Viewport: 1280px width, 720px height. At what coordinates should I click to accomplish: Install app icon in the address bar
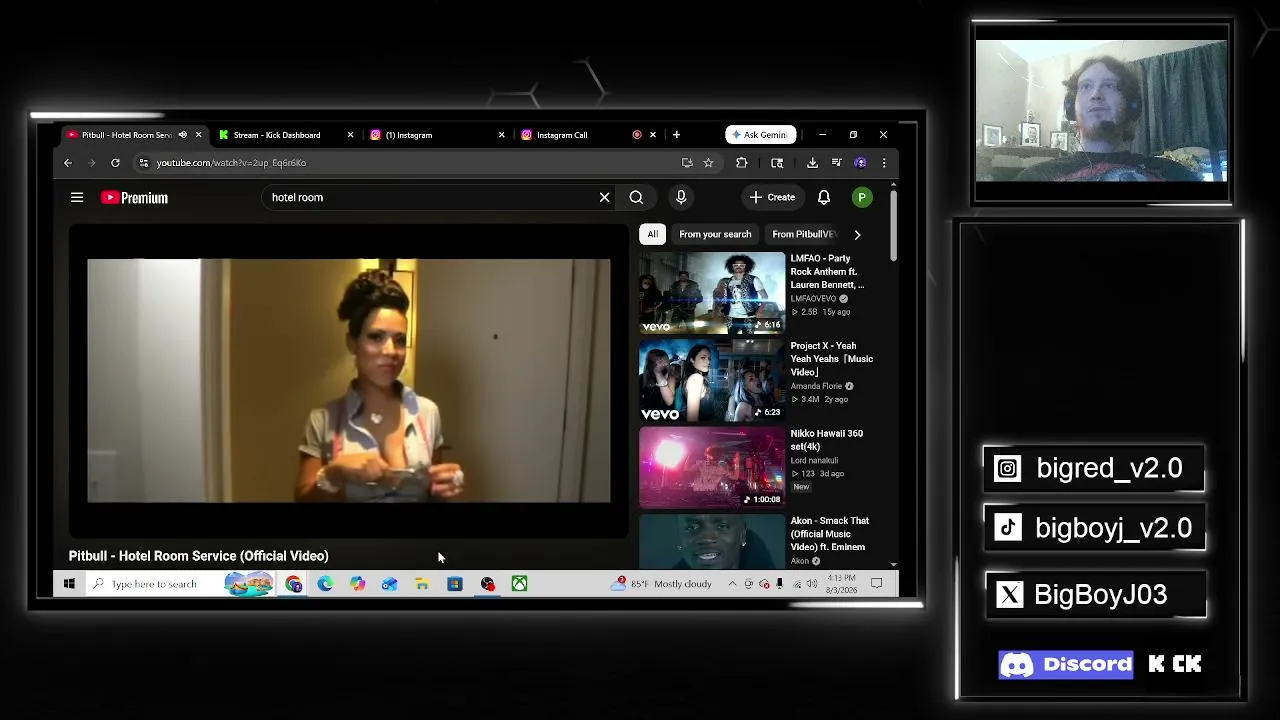click(687, 163)
